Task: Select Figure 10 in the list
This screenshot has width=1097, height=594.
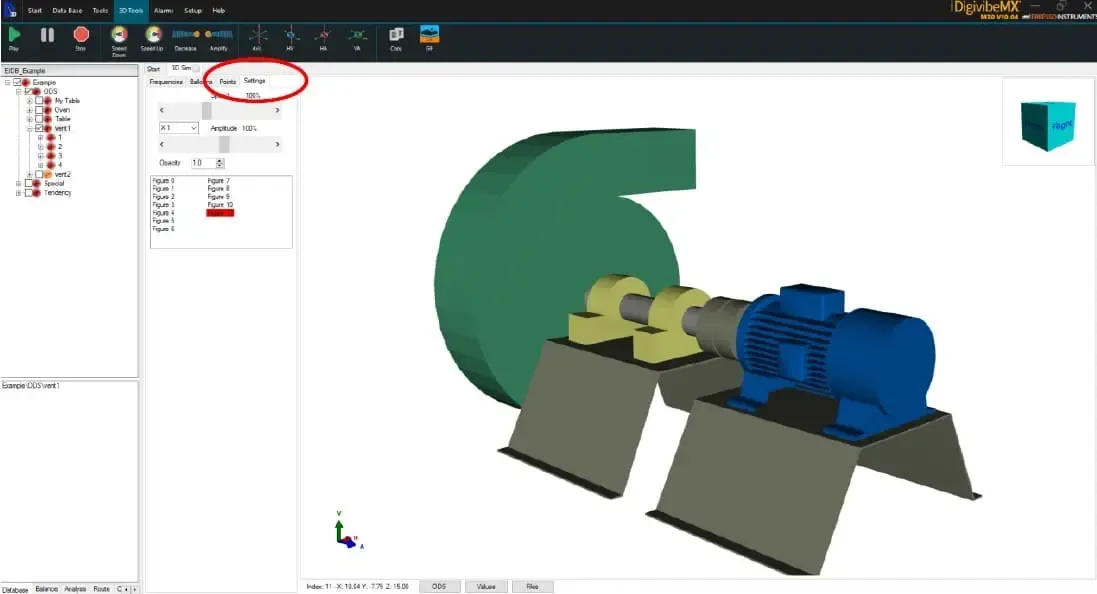Action: [220, 205]
